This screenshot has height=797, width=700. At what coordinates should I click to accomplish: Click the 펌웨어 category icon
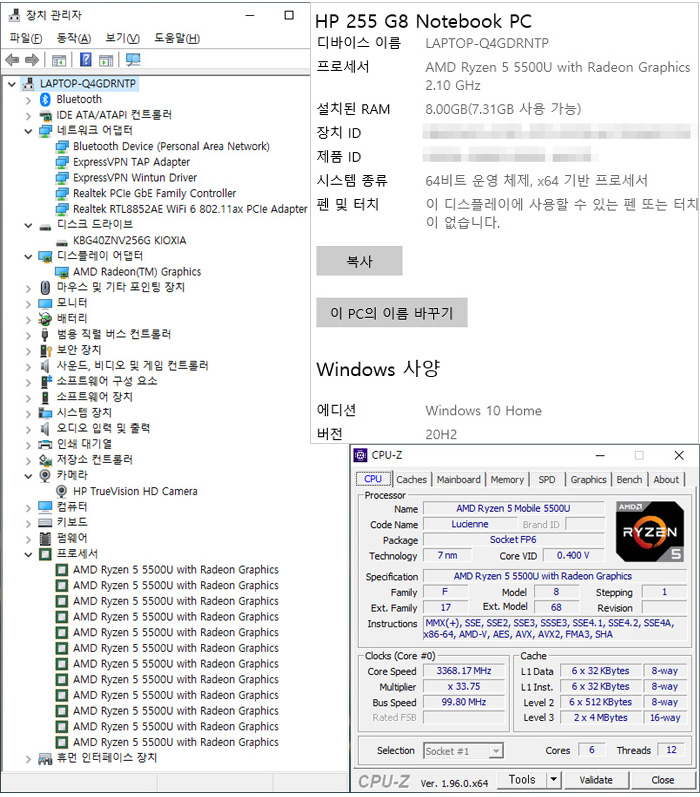45,538
